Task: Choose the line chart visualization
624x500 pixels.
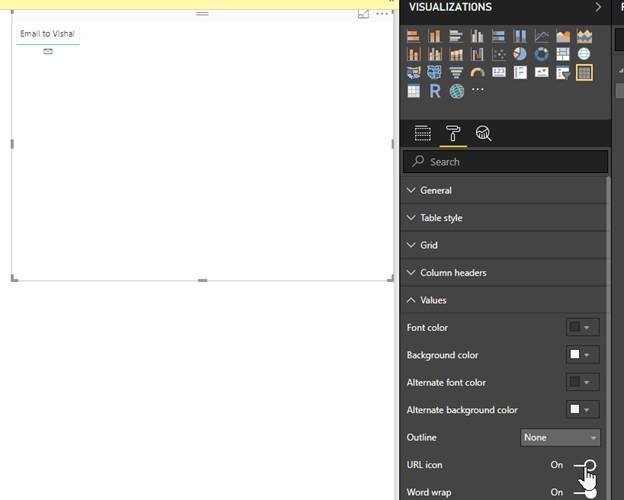Action: [x=541, y=36]
